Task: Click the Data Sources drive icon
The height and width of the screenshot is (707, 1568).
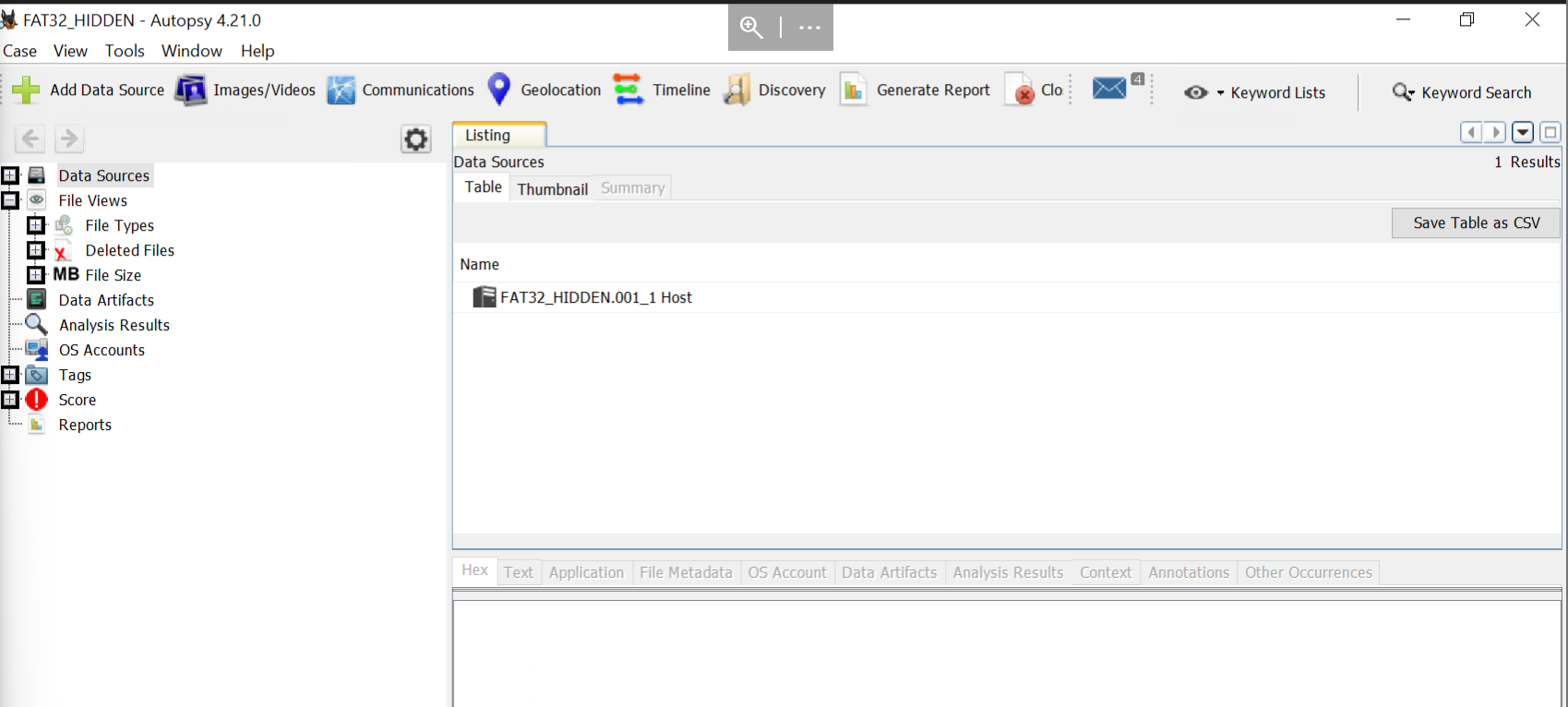Action: tap(37, 175)
